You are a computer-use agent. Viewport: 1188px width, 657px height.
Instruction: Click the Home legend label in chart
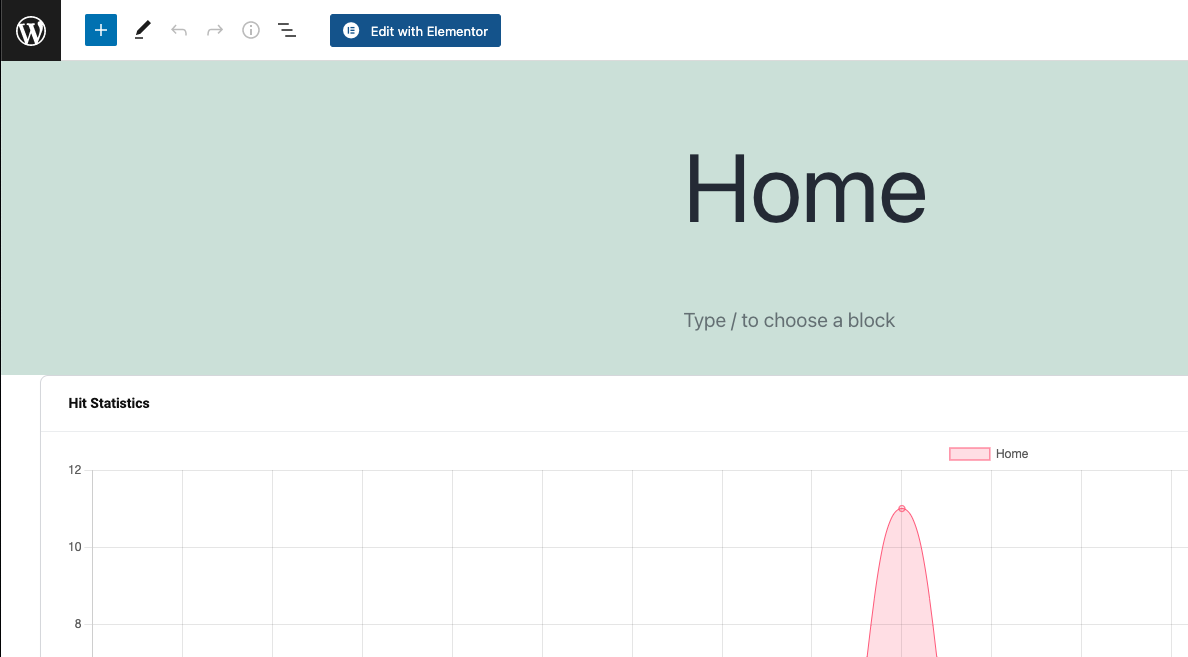tap(1011, 454)
